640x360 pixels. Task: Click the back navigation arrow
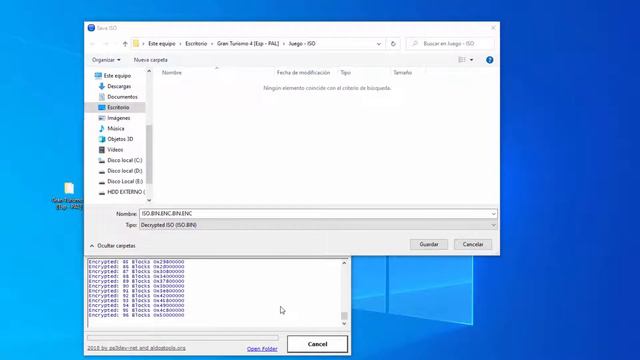[x=93, y=44]
